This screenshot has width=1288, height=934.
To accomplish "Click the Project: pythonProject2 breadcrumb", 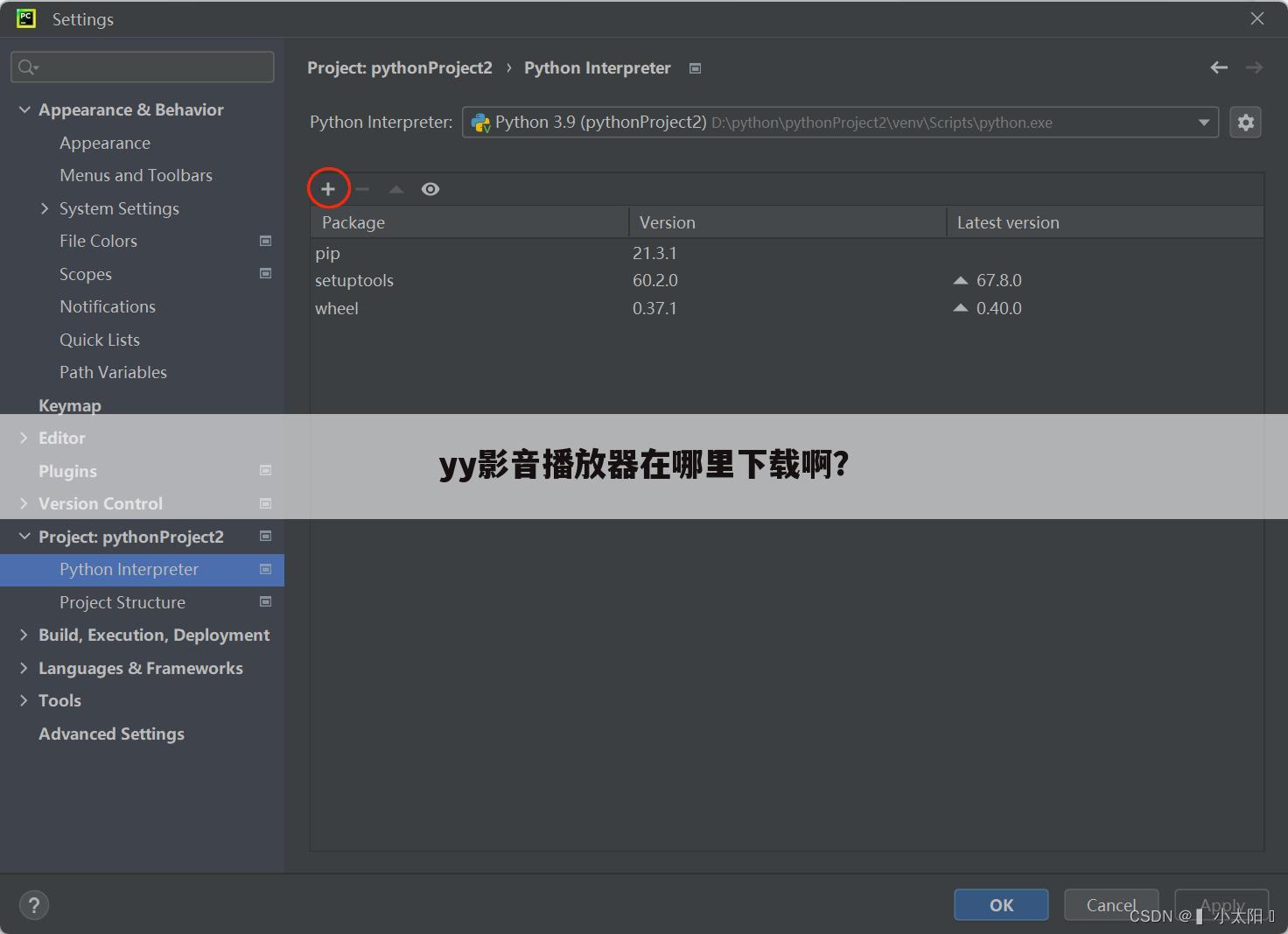I will click(400, 67).
